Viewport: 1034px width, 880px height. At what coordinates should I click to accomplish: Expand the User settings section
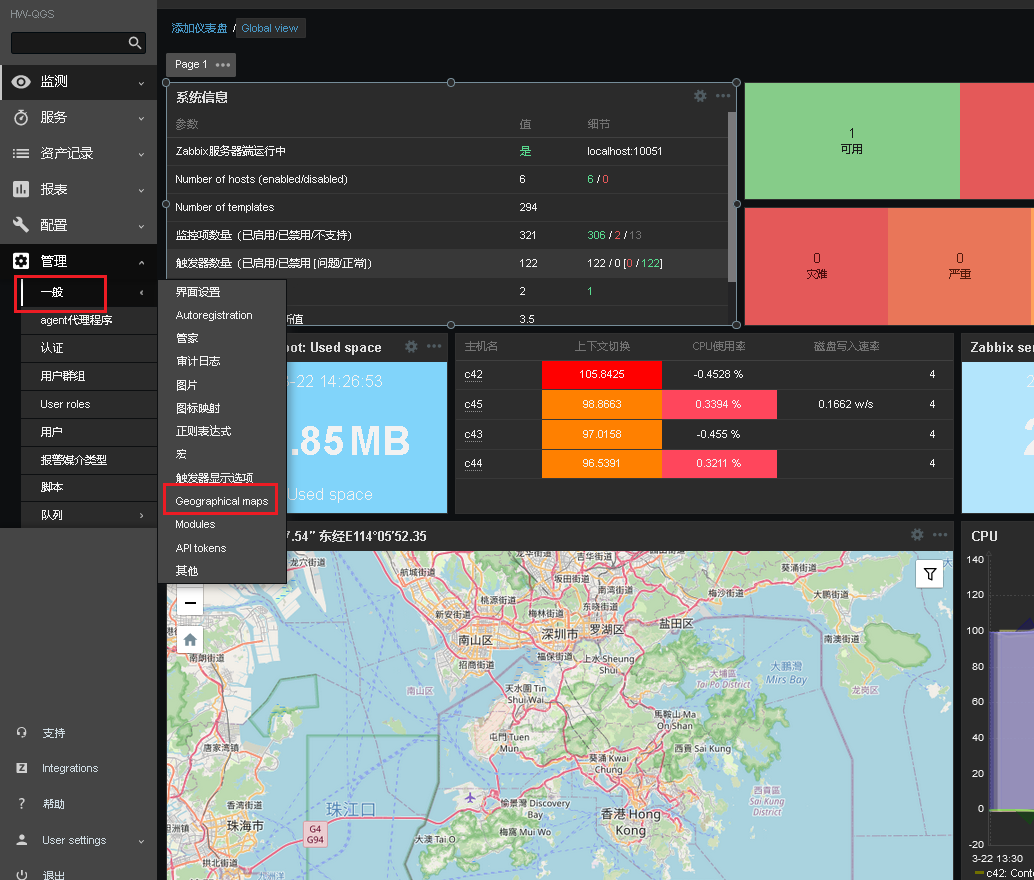tap(78, 840)
